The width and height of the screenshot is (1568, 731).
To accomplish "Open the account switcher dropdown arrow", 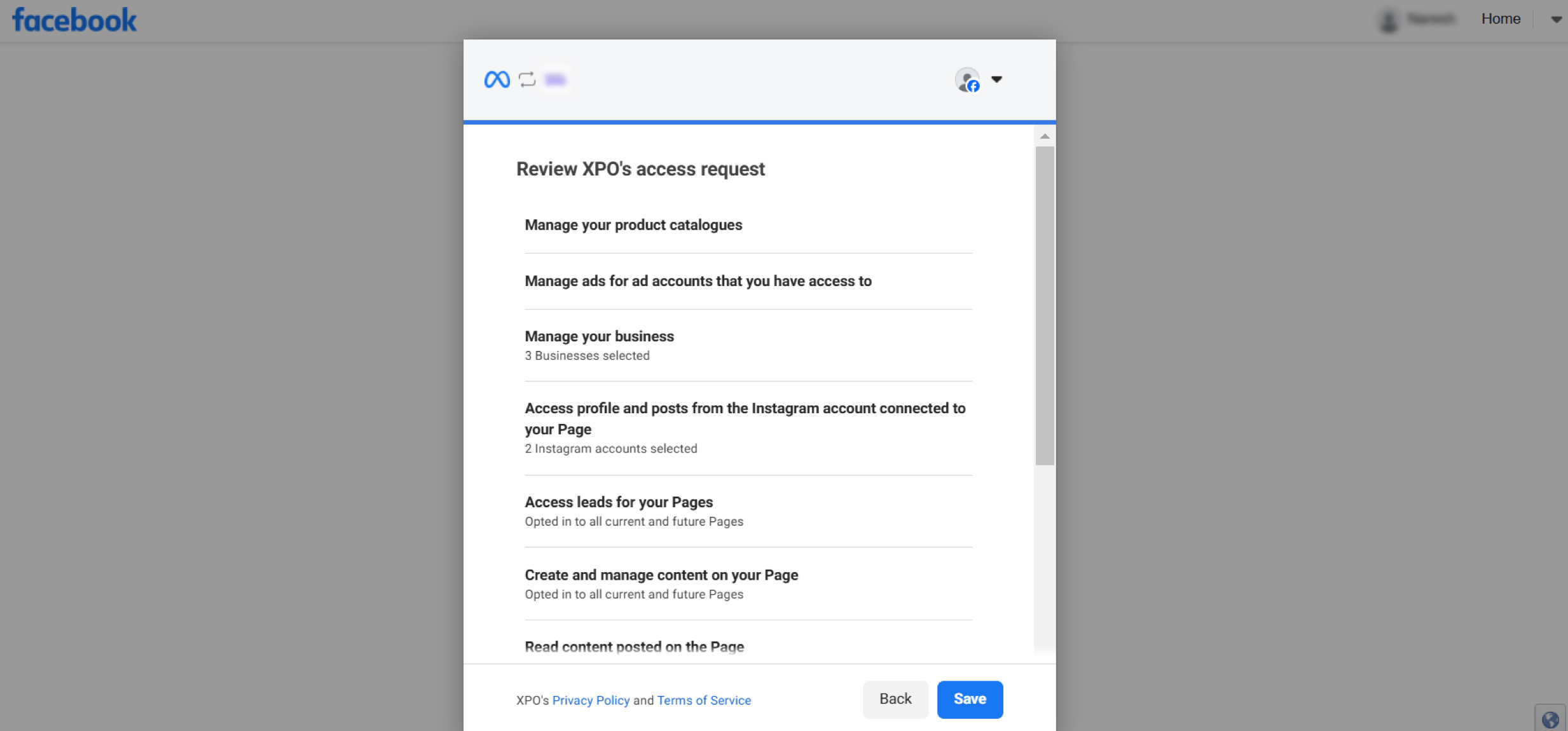I will [996, 79].
